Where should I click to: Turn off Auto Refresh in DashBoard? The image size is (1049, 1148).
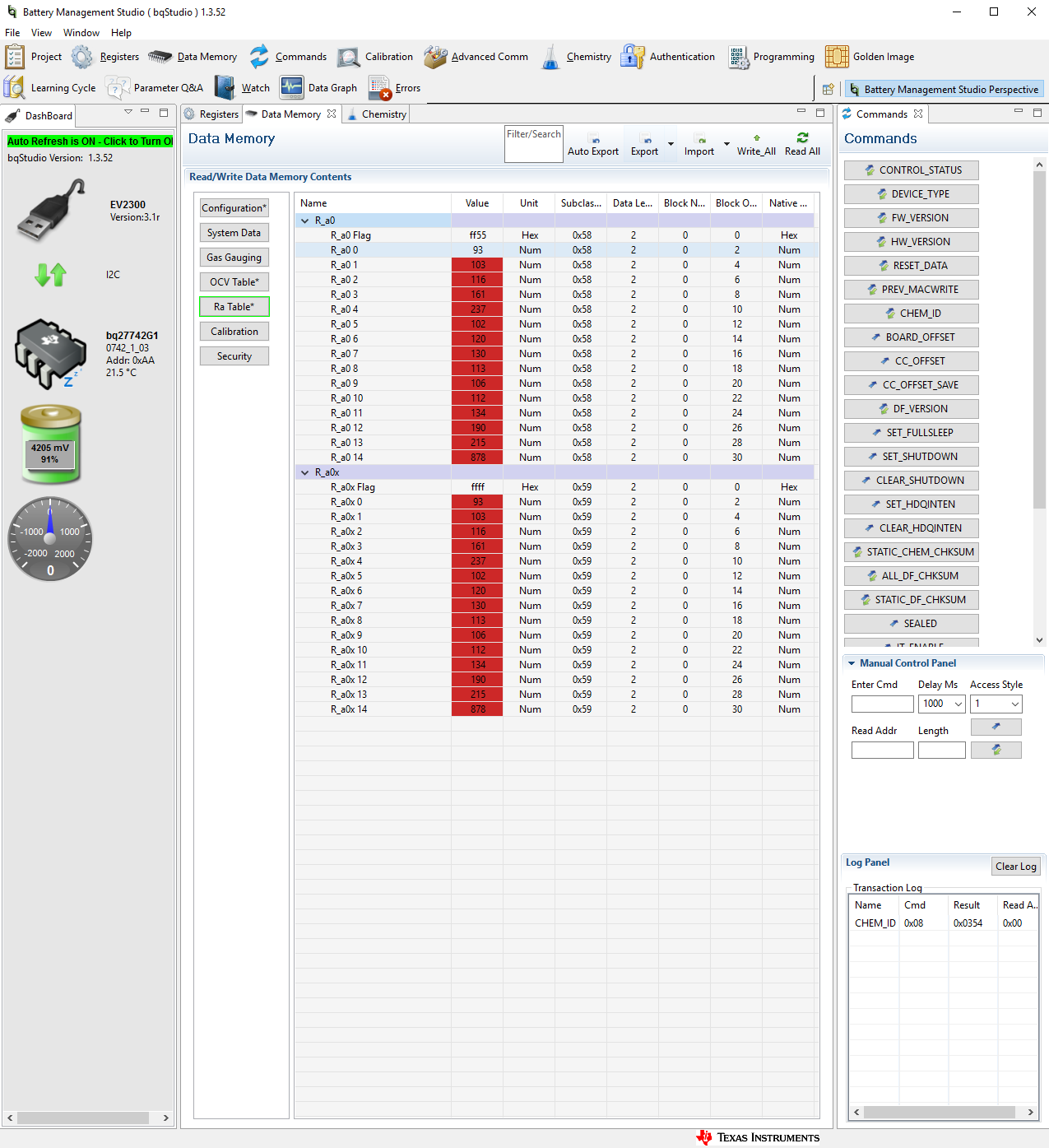(x=90, y=142)
